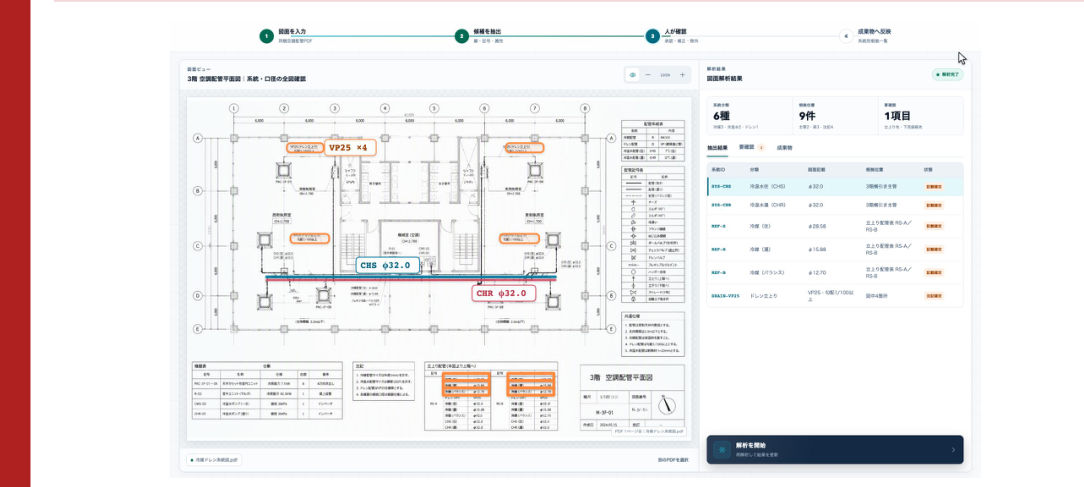The image size is (1084, 487).
Task: Toggle the eye overlay visibility button
Action: pos(633,75)
